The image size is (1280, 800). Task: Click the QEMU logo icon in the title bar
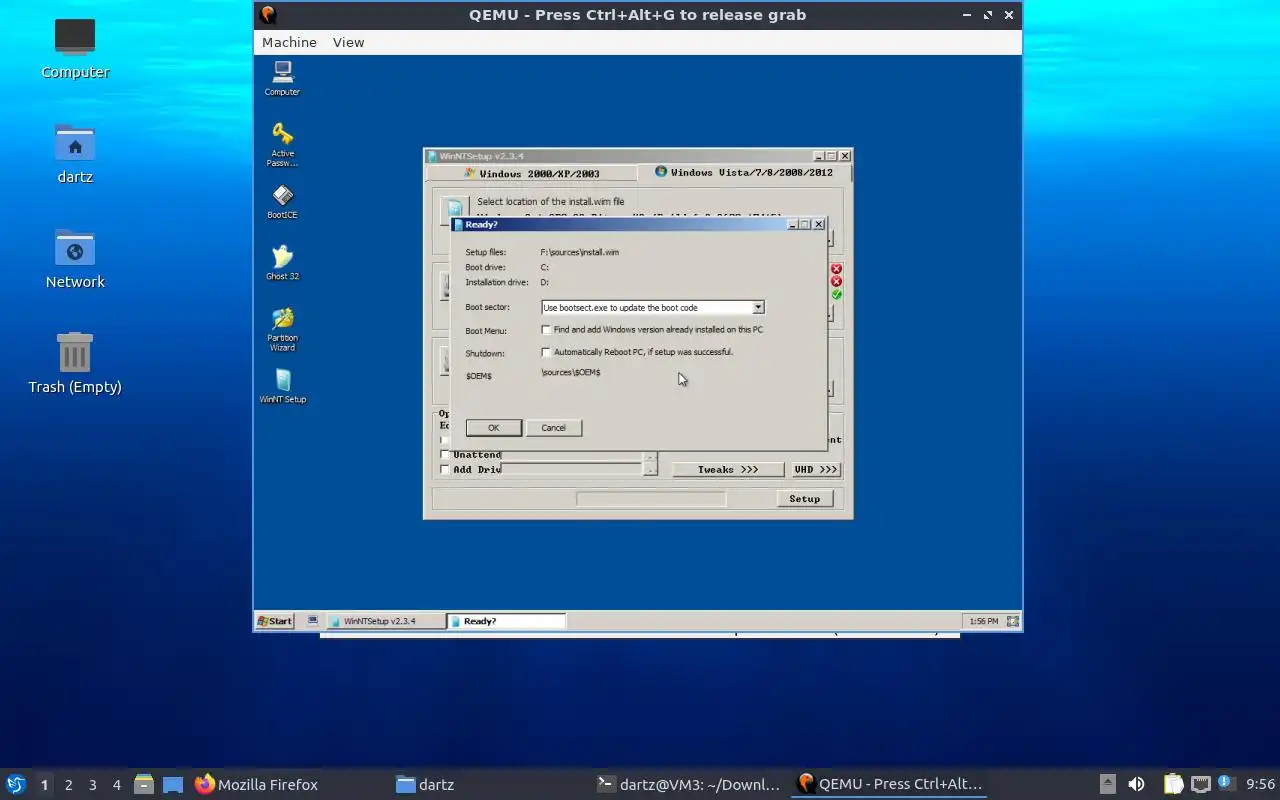coord(267,15)
